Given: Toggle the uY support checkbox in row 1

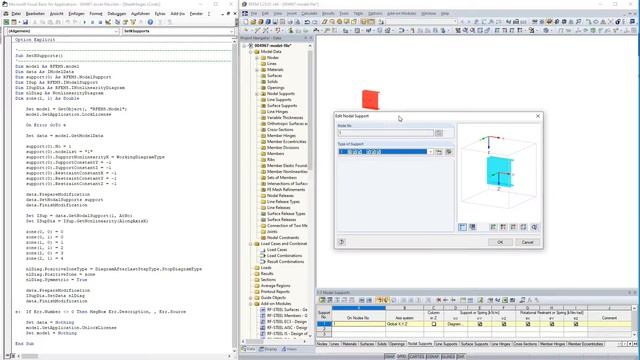Looking at the screenshot, I should pos(480,324).
